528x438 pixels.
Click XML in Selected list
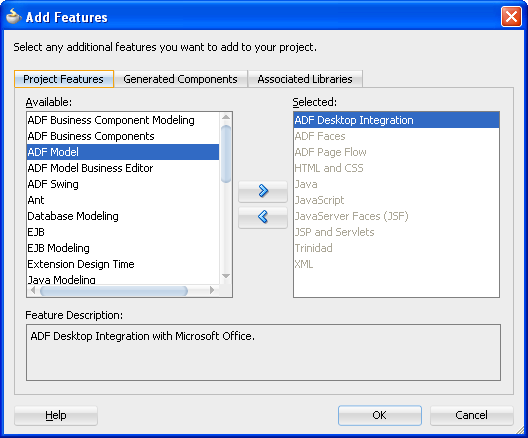pos(396,264)
